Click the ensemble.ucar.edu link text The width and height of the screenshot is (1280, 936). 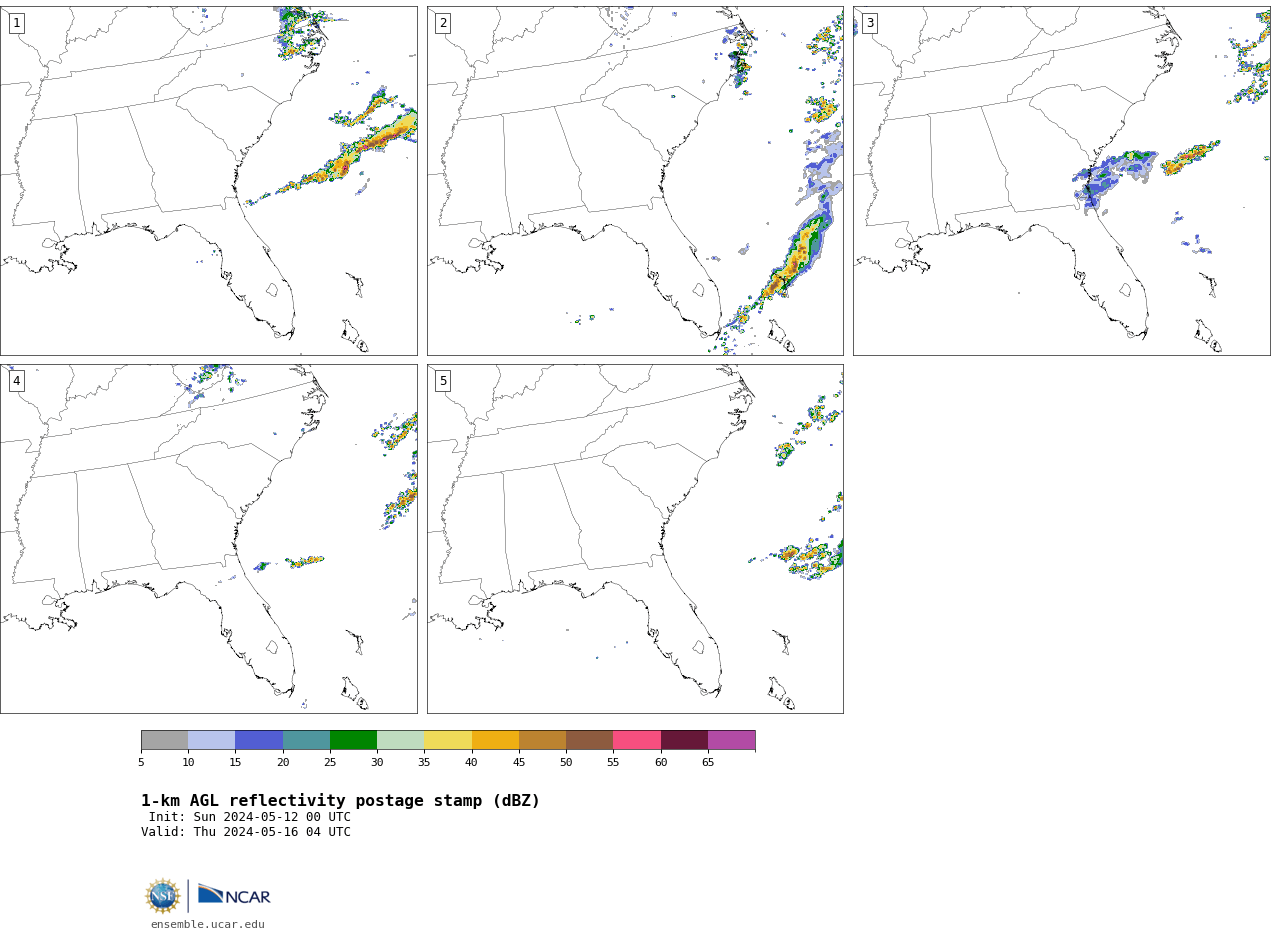point(208,925)
